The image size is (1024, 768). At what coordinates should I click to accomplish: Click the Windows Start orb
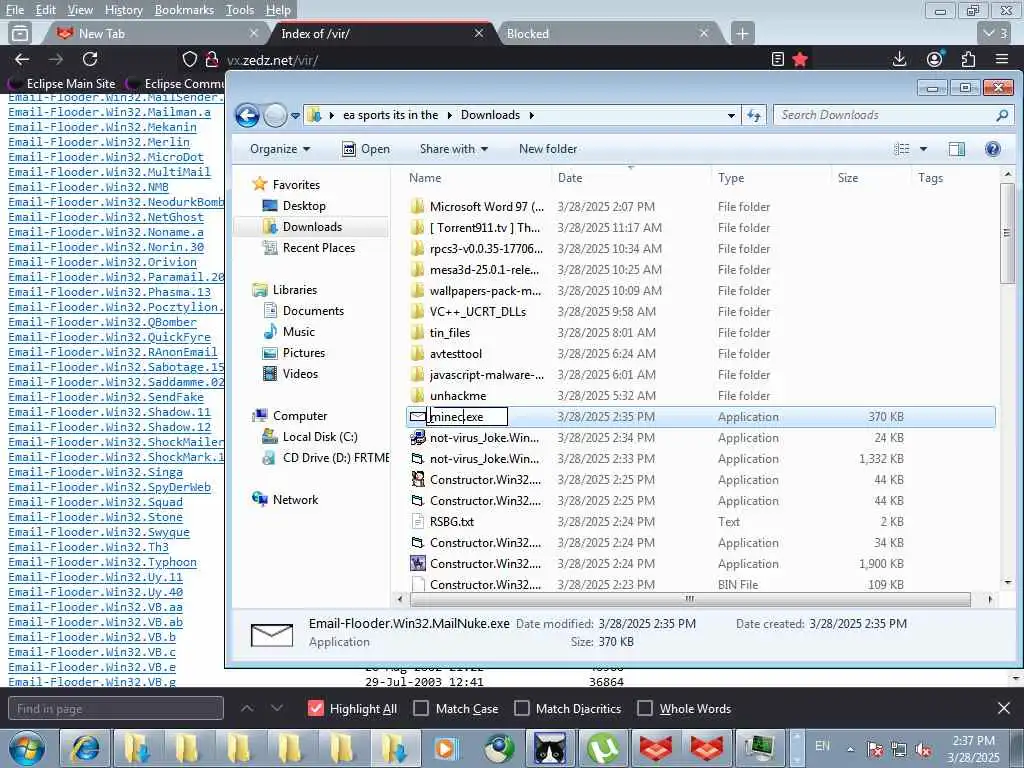(x=27, y=748)
